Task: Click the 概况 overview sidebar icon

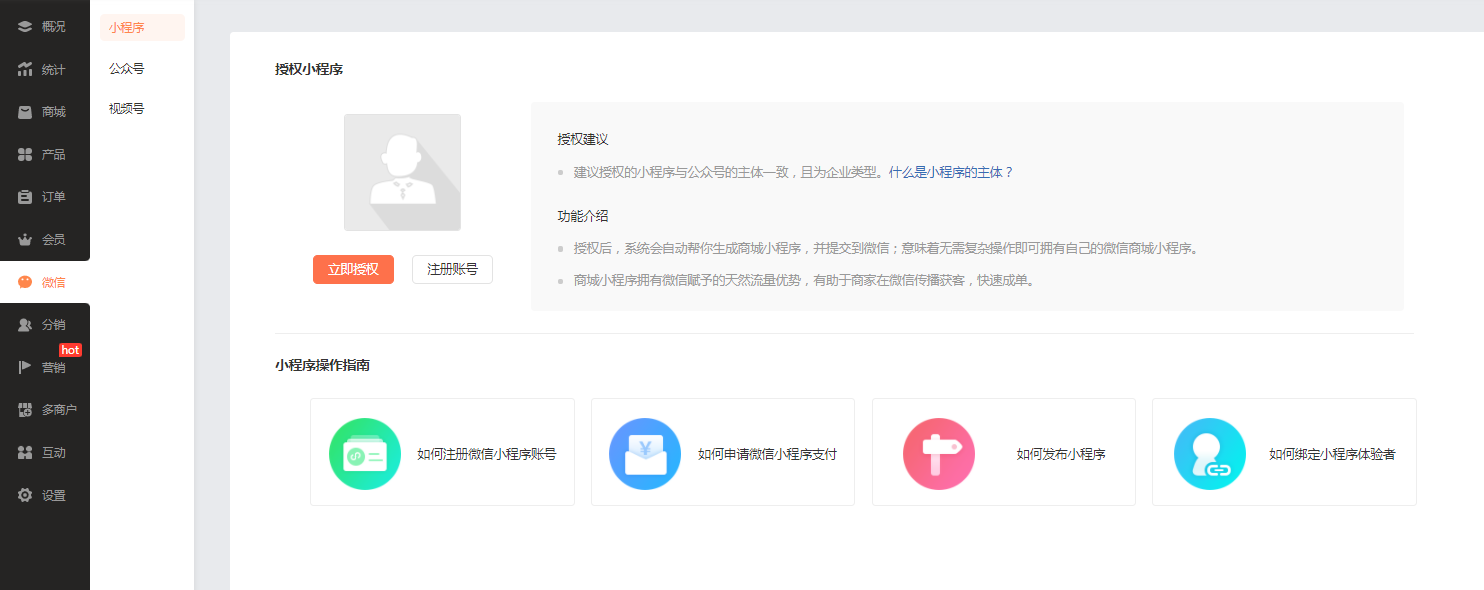Action: pyautogui.click(x=25, y=27)
